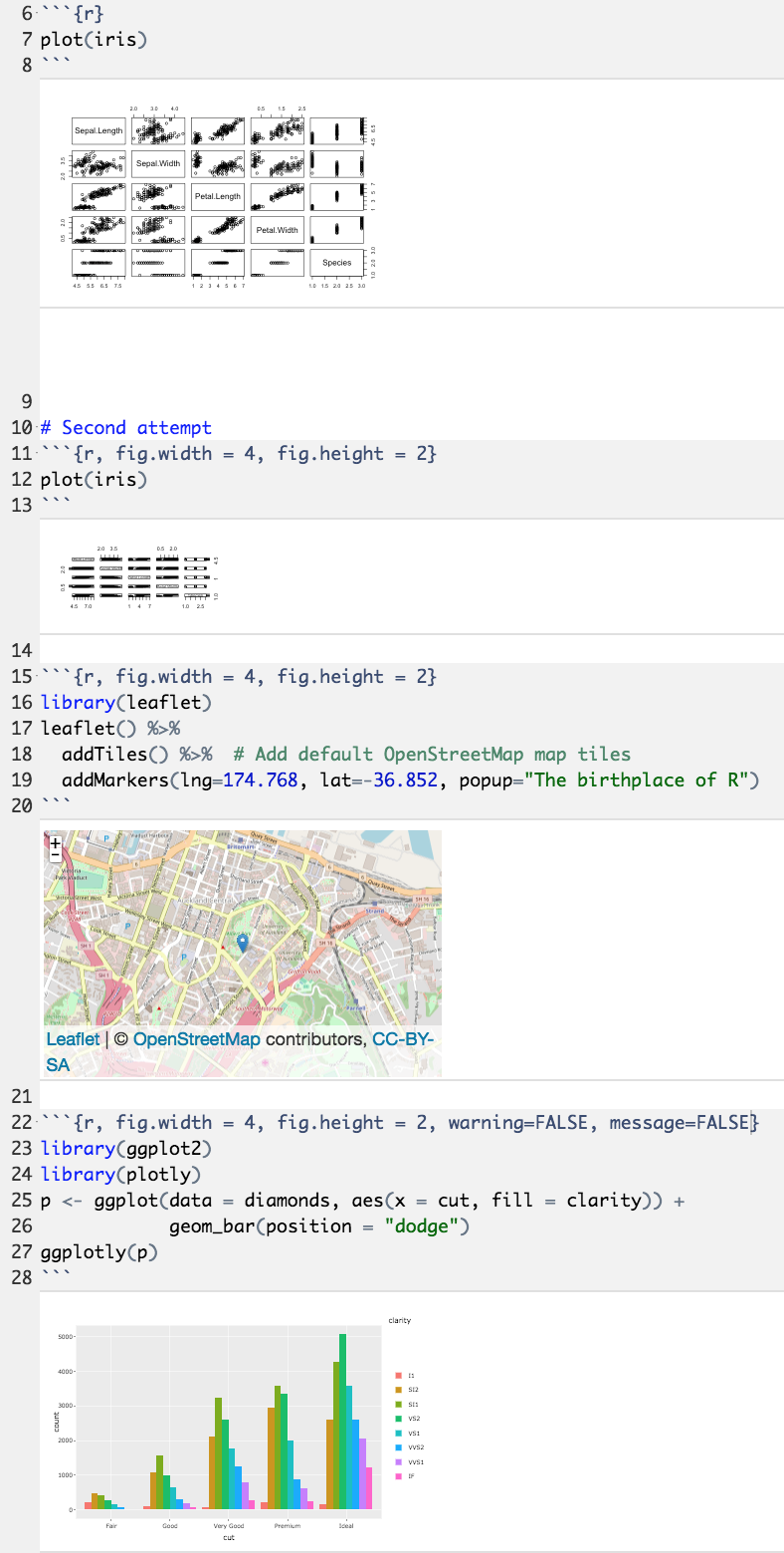
Task: Click the 'Species' panel in iris plot
Action: point(337,263)
